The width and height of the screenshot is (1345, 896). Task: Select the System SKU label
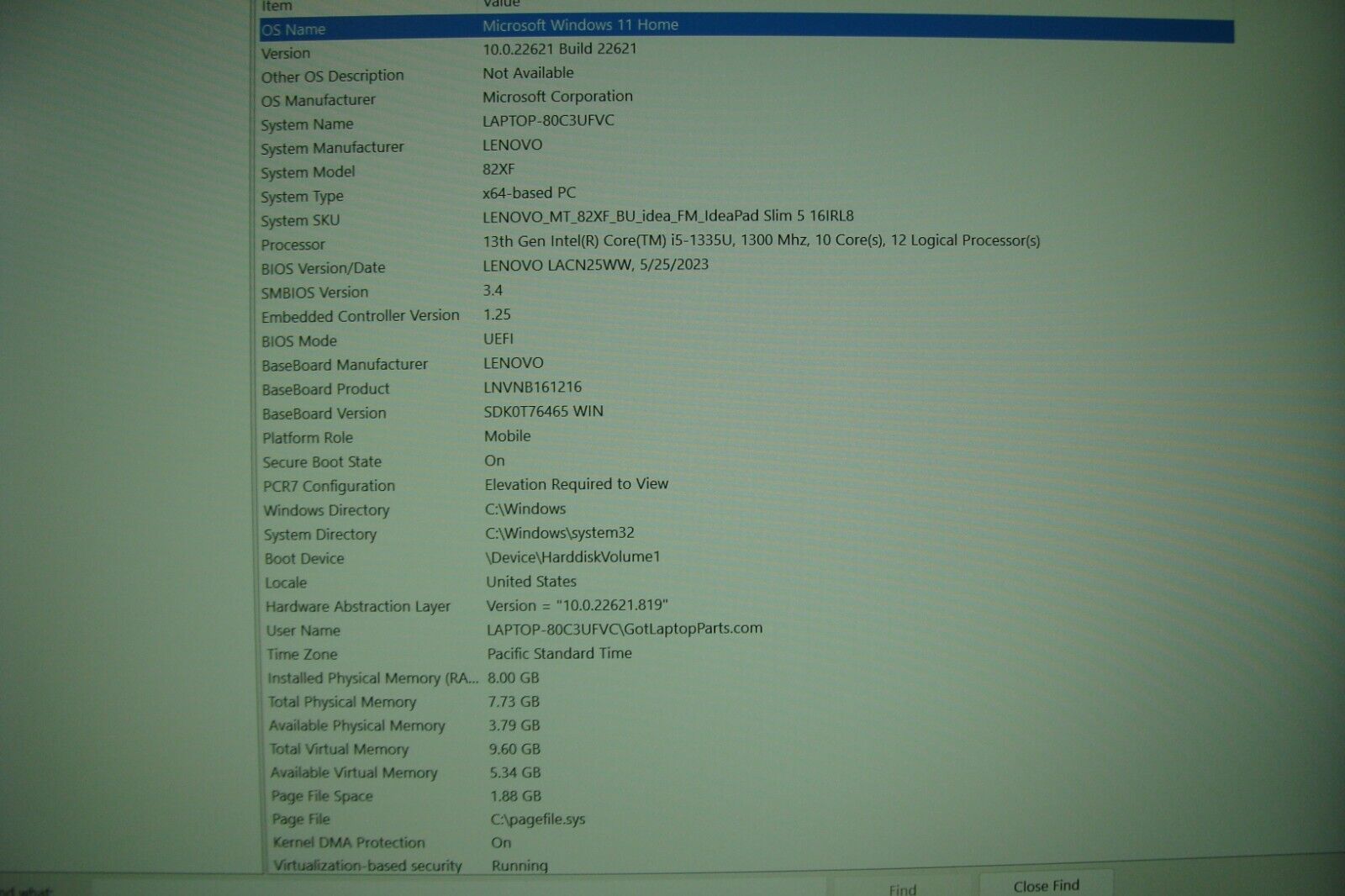300,221
